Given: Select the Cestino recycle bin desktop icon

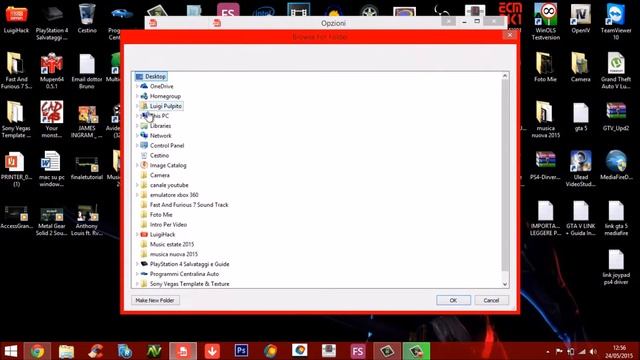Looking at the screenshot, I should 87,19.
